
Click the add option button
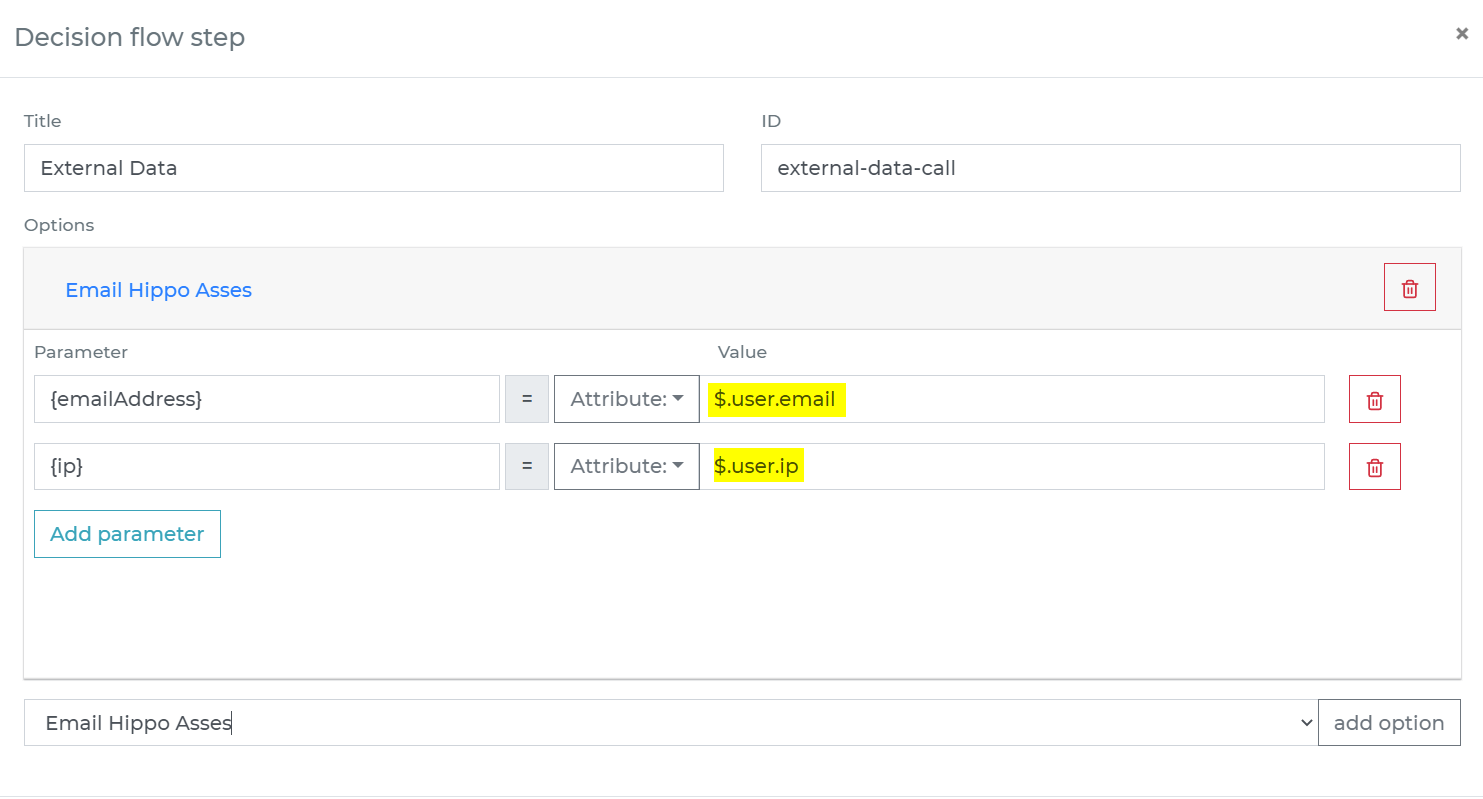click(1389, 723)
